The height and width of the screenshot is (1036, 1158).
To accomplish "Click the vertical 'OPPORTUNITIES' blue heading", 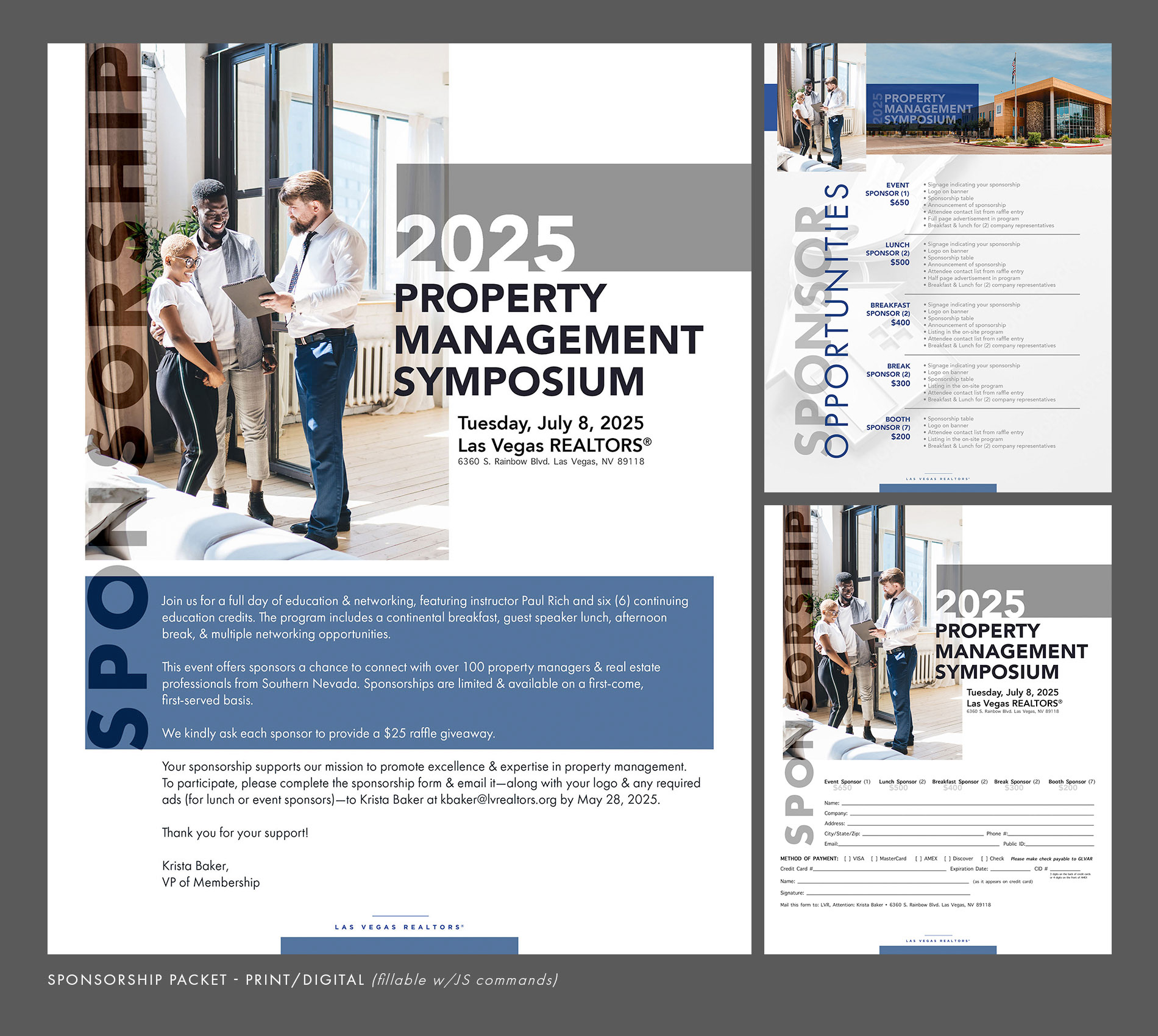I will pos(836,320).
